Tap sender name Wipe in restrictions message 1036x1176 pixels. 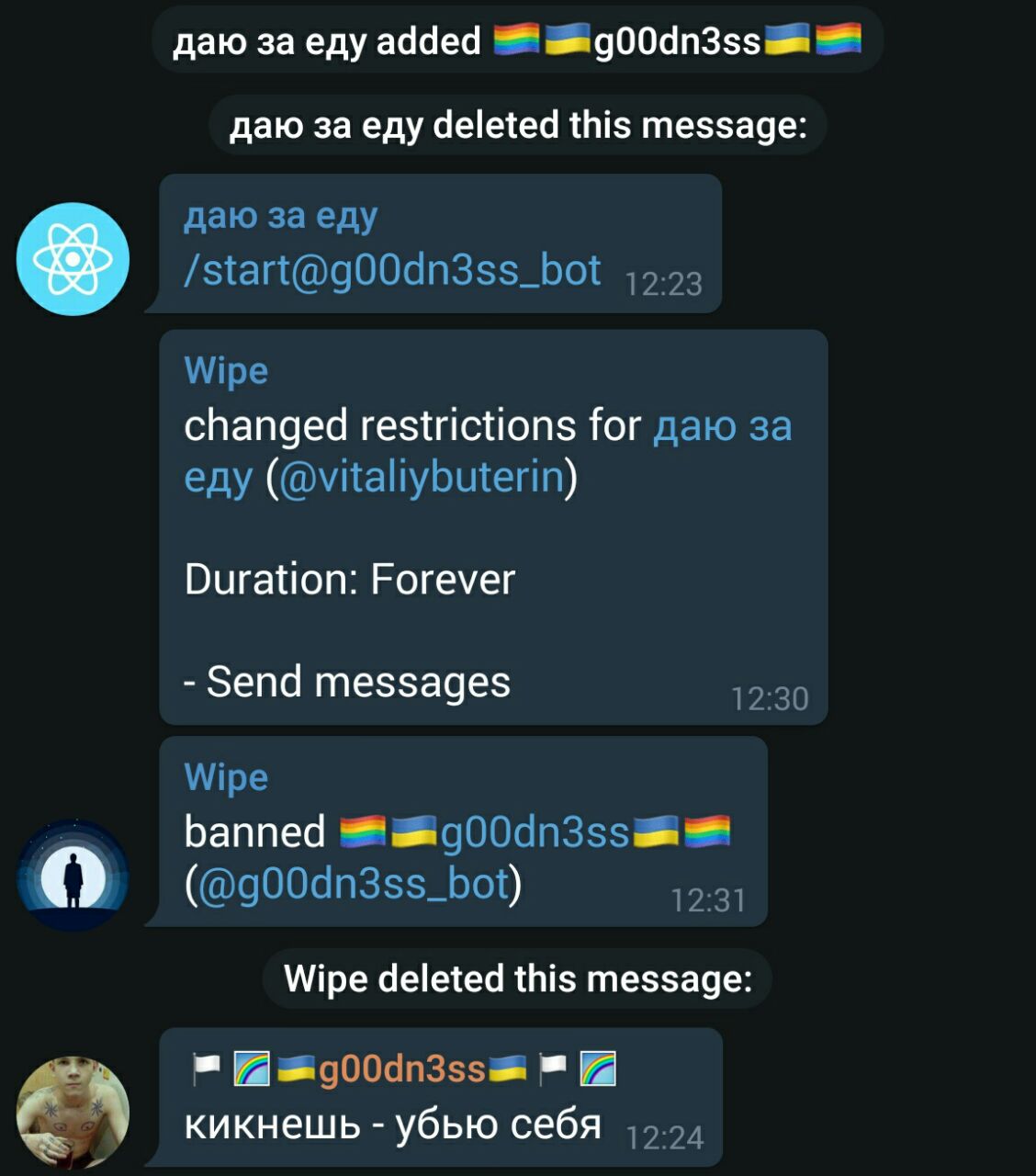[226, 370]
